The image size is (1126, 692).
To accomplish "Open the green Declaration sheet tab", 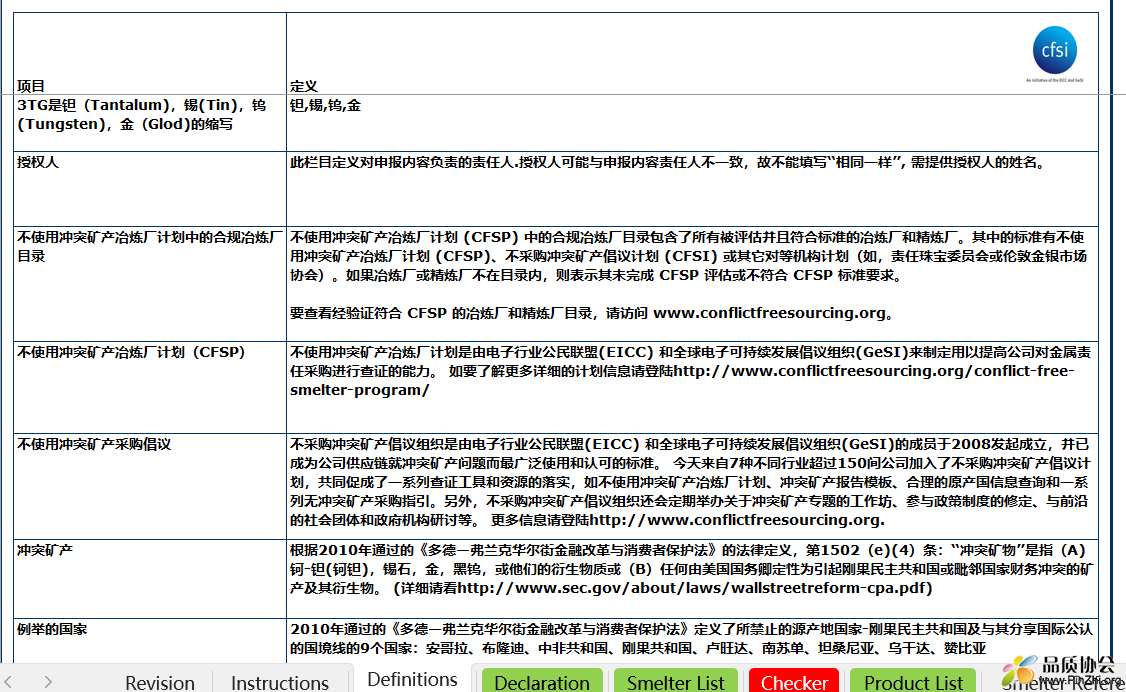I will point(541,682).
